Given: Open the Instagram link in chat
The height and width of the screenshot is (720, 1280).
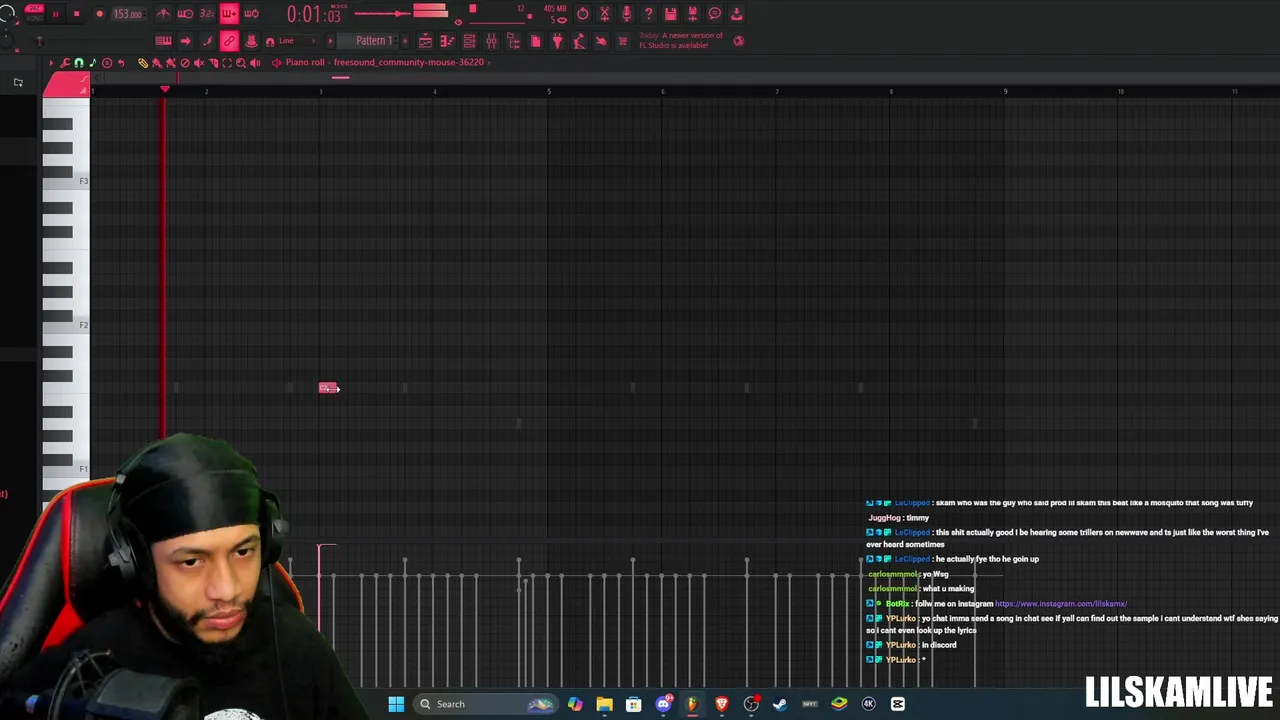Looking at the screenshot, I should (x=1060, y=604).
